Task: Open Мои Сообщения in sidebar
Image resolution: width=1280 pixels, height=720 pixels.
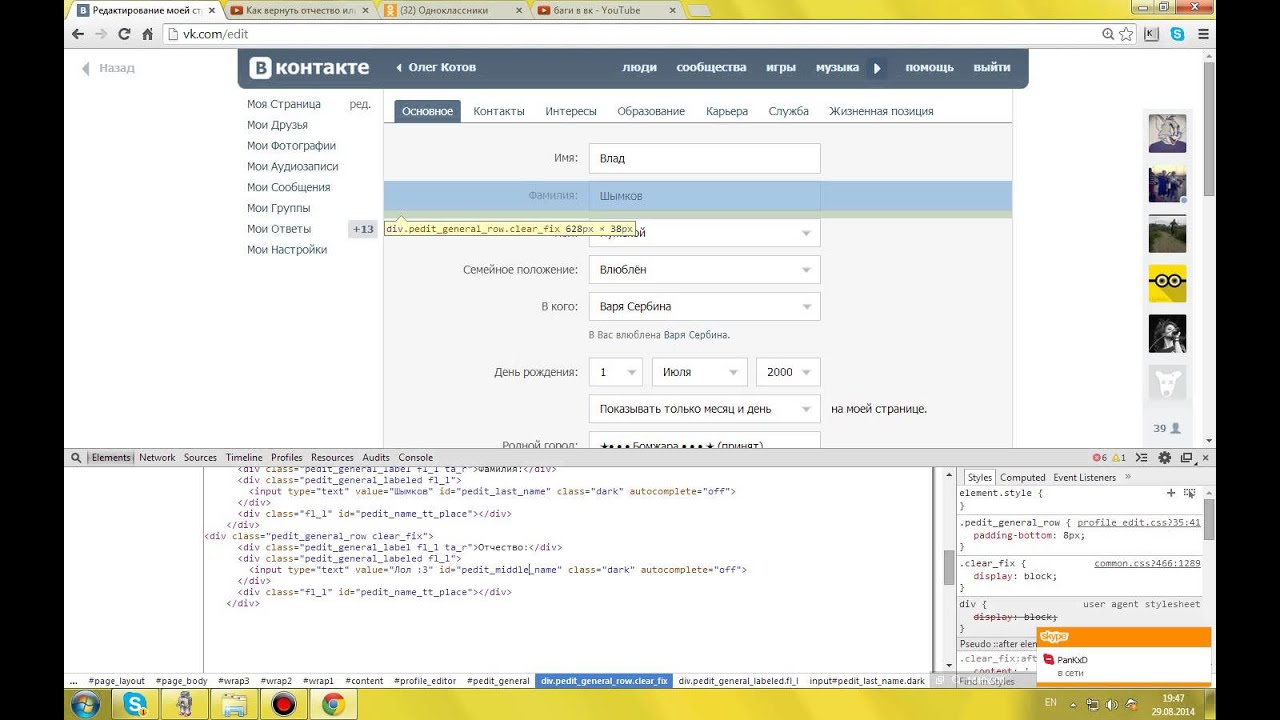Action: click(x=288, y=187)
